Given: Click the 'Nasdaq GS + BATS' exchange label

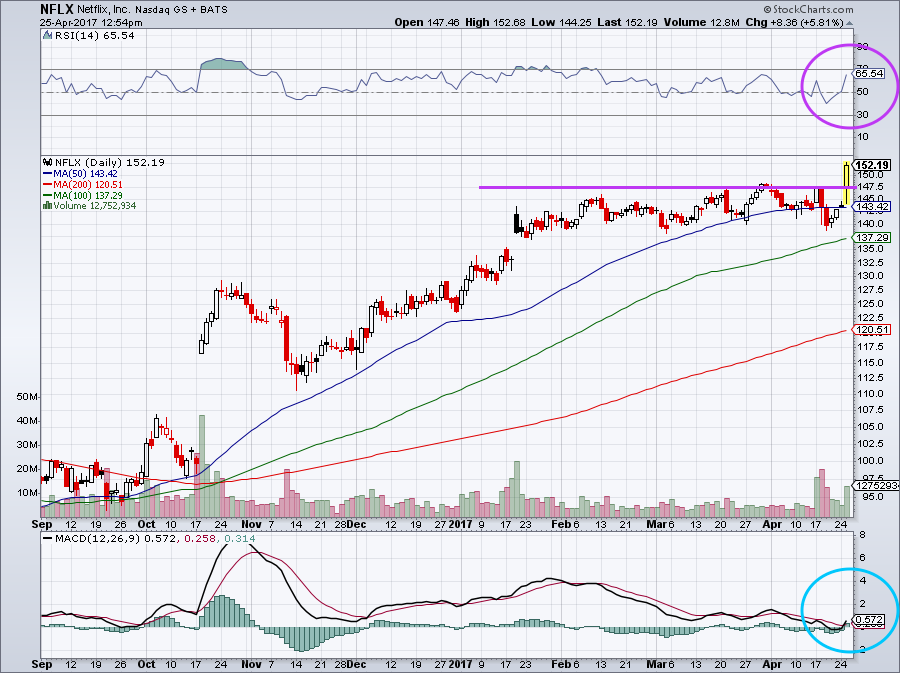Looking at the screenshot, I should (x=181, y=10).
